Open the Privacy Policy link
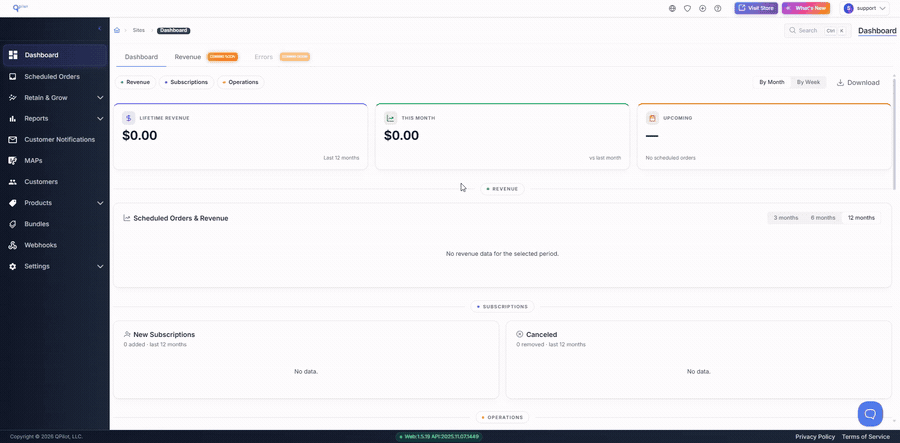Screen dimensions: 900x443 tap(815, 437)
